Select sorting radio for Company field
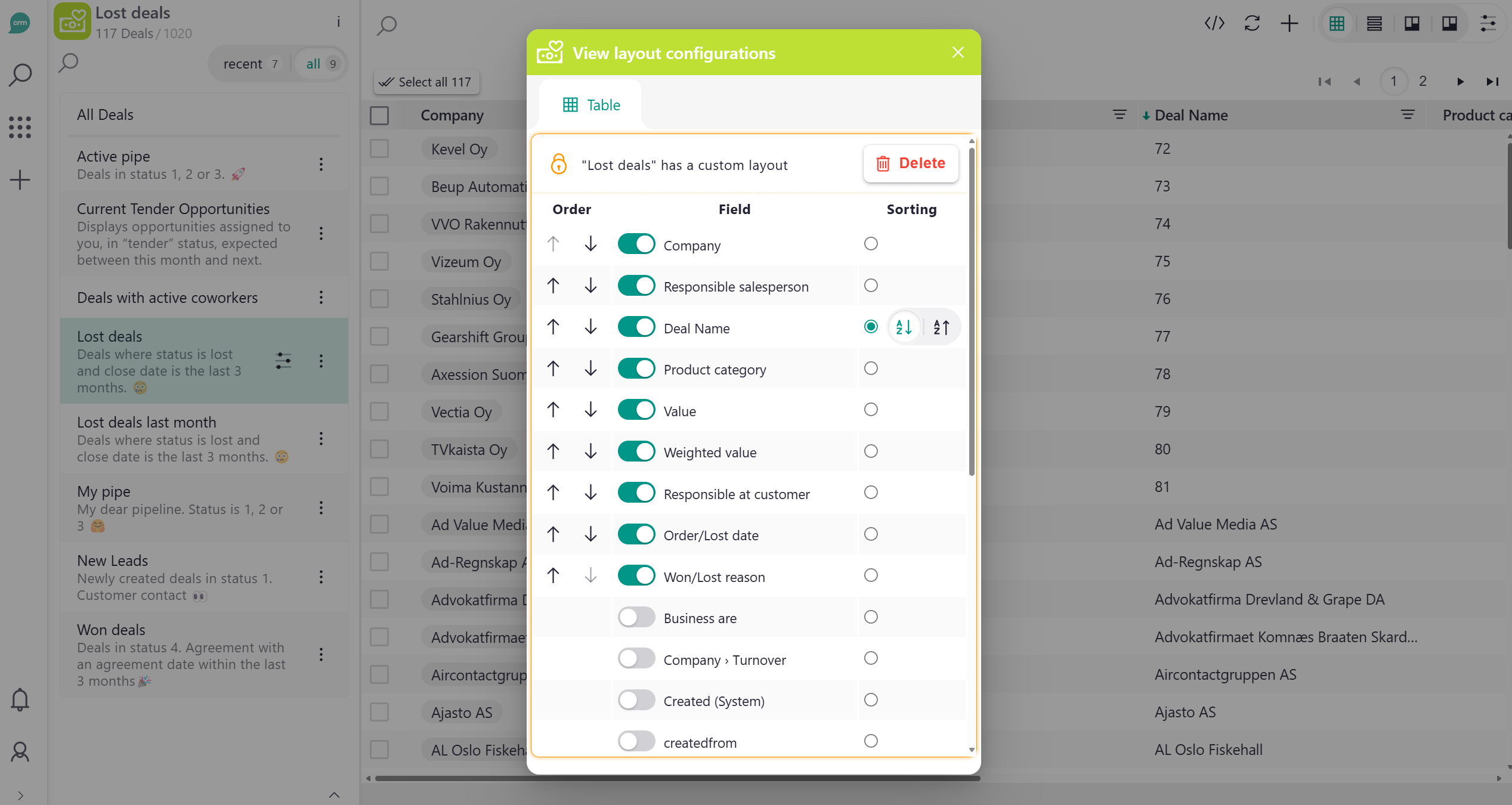Image resolution: width=1512 pixels, height=805 pixels. pyautogui.click(x=871, y=244)
